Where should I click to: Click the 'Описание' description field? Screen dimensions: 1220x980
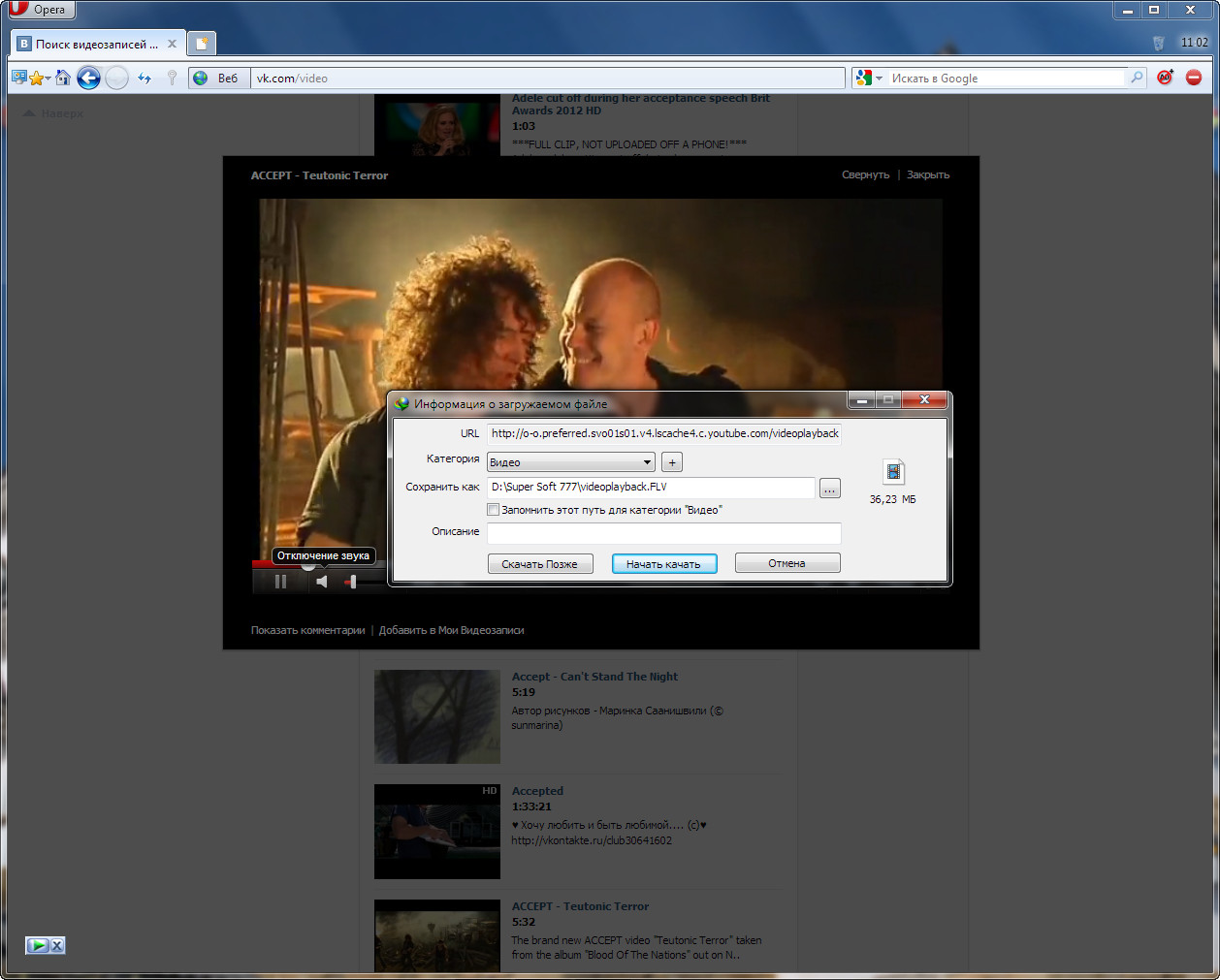tap(664, 532)
